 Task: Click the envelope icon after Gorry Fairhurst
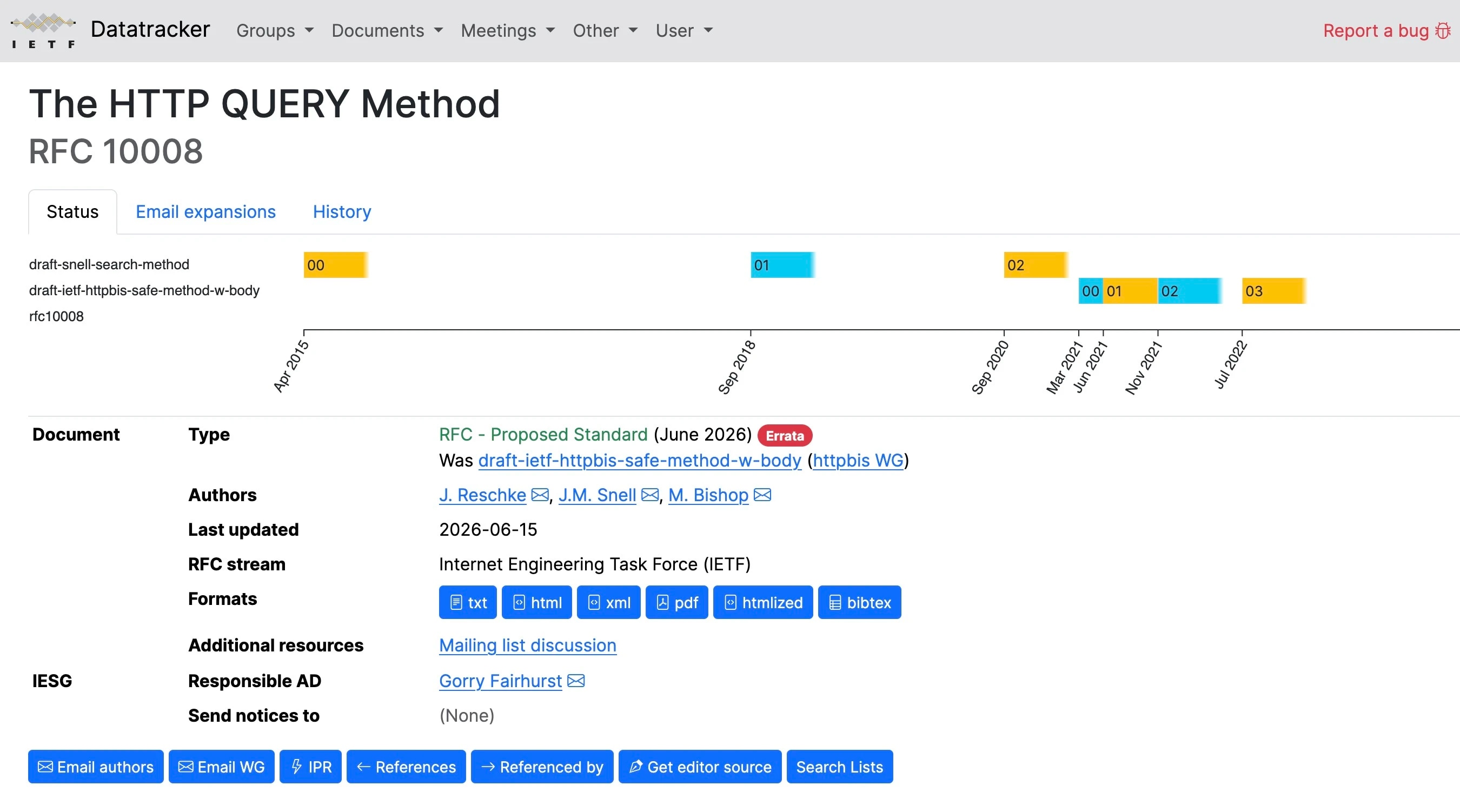point(576,681)
